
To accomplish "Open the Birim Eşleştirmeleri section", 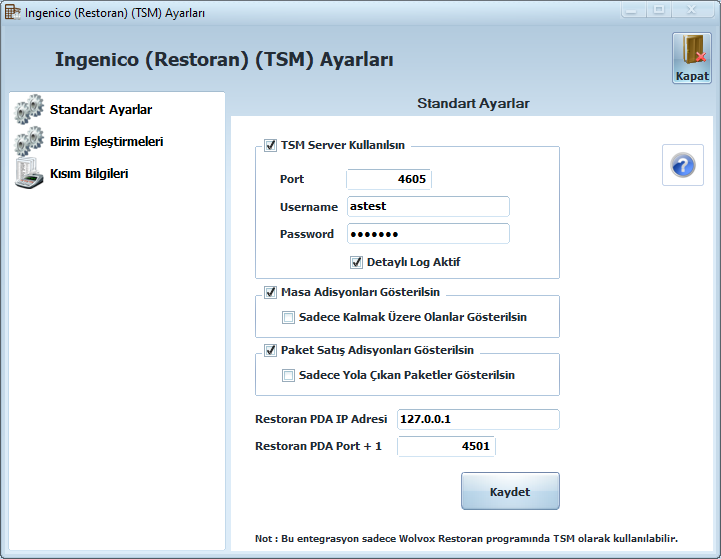I will pos(106,142).
